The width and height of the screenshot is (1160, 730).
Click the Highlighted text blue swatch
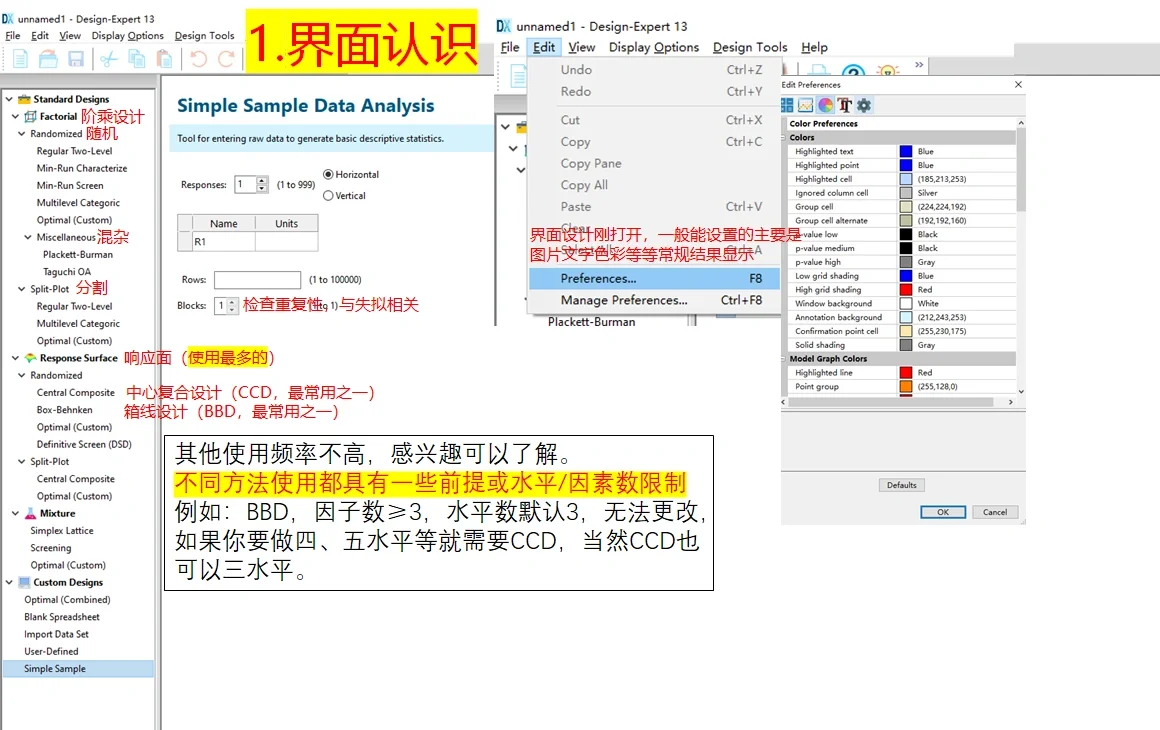906,152
